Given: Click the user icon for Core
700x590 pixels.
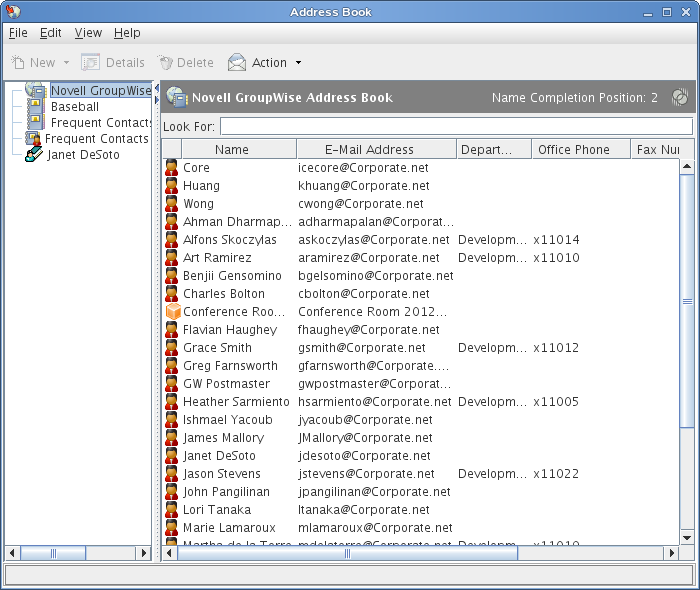Looking at the screenshot, I should tap(171, 167).
